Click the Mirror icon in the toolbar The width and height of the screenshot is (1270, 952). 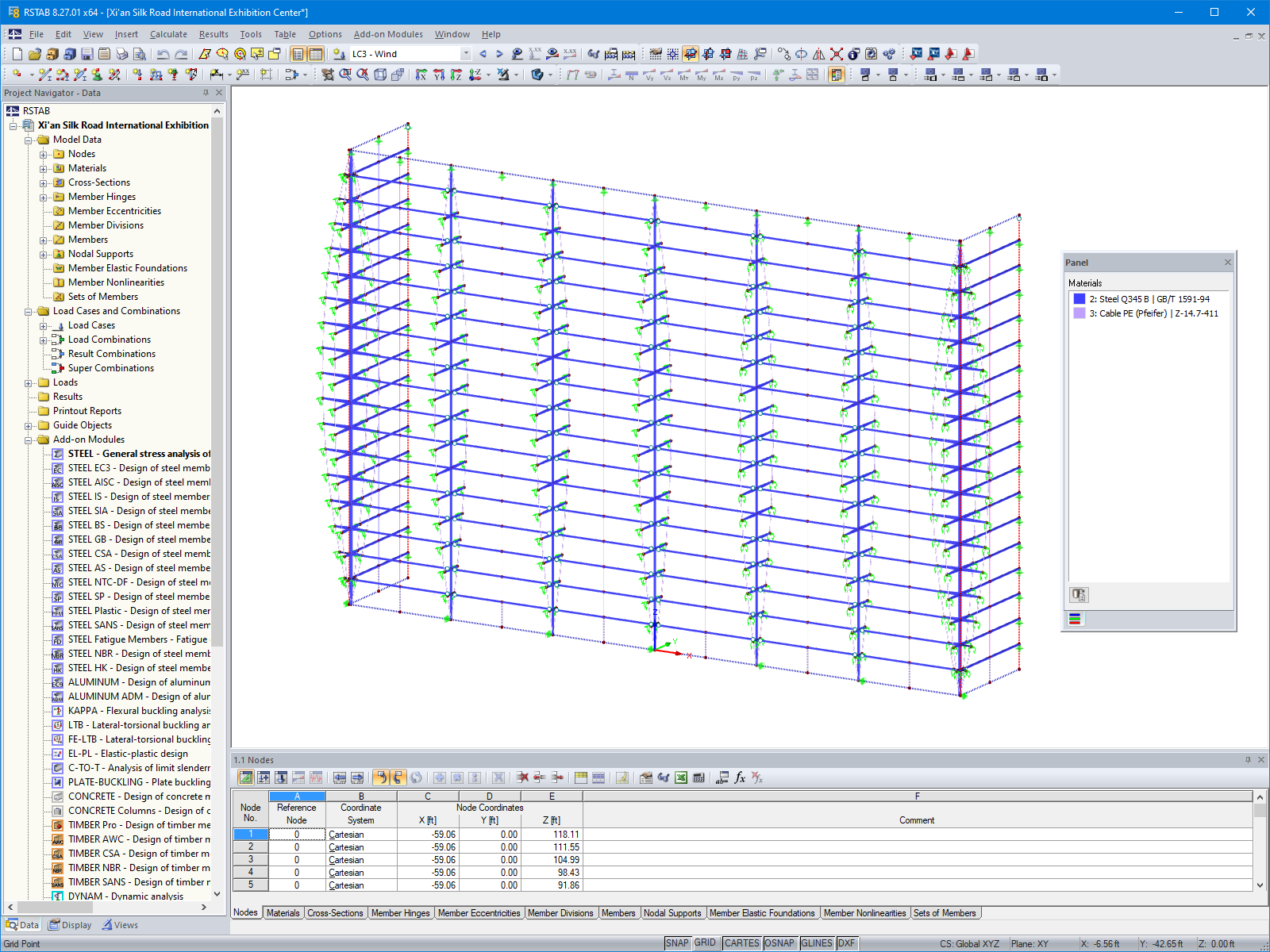click(819, 54)
